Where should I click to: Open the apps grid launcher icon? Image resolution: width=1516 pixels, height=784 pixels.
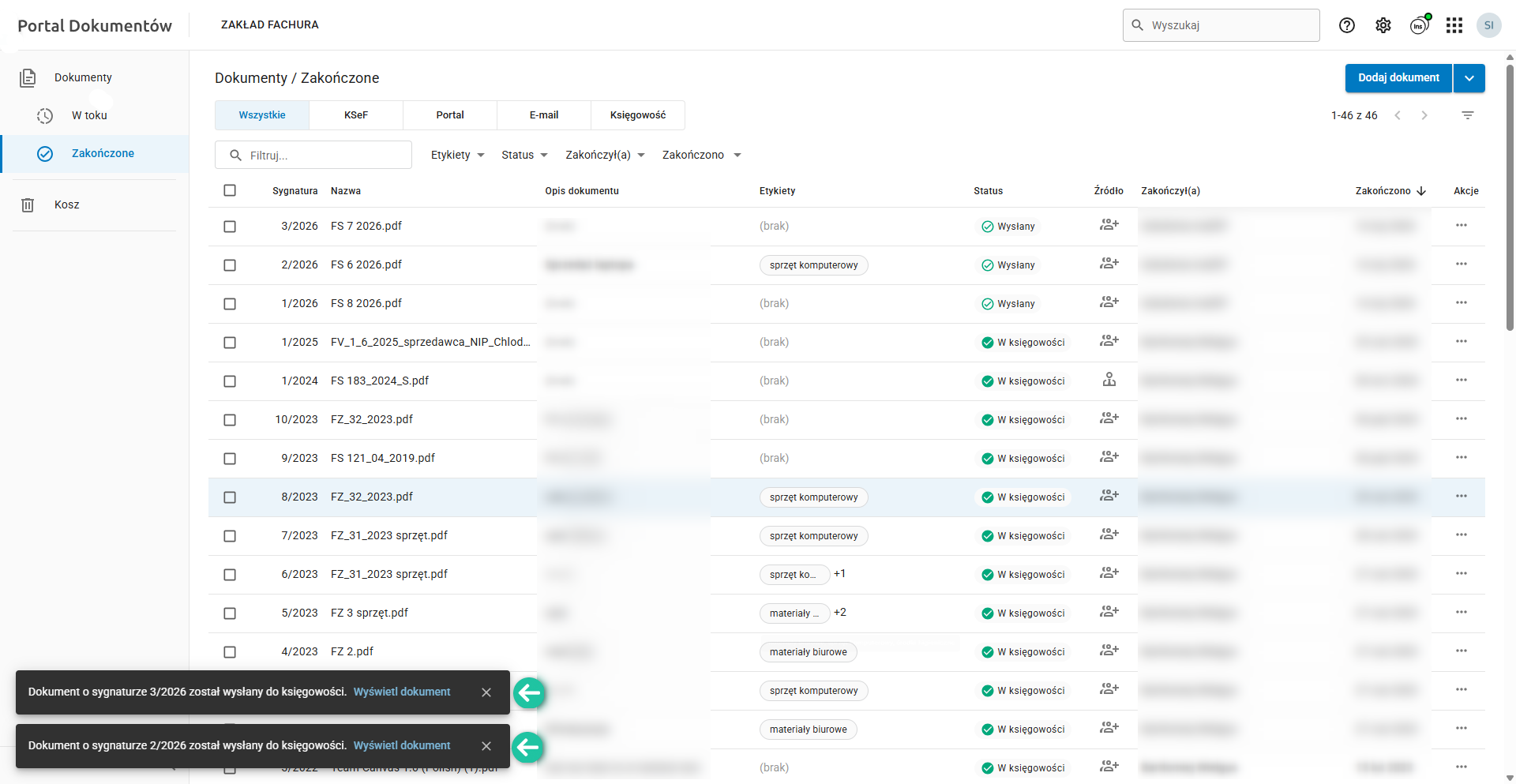(x=1454, y=25)
